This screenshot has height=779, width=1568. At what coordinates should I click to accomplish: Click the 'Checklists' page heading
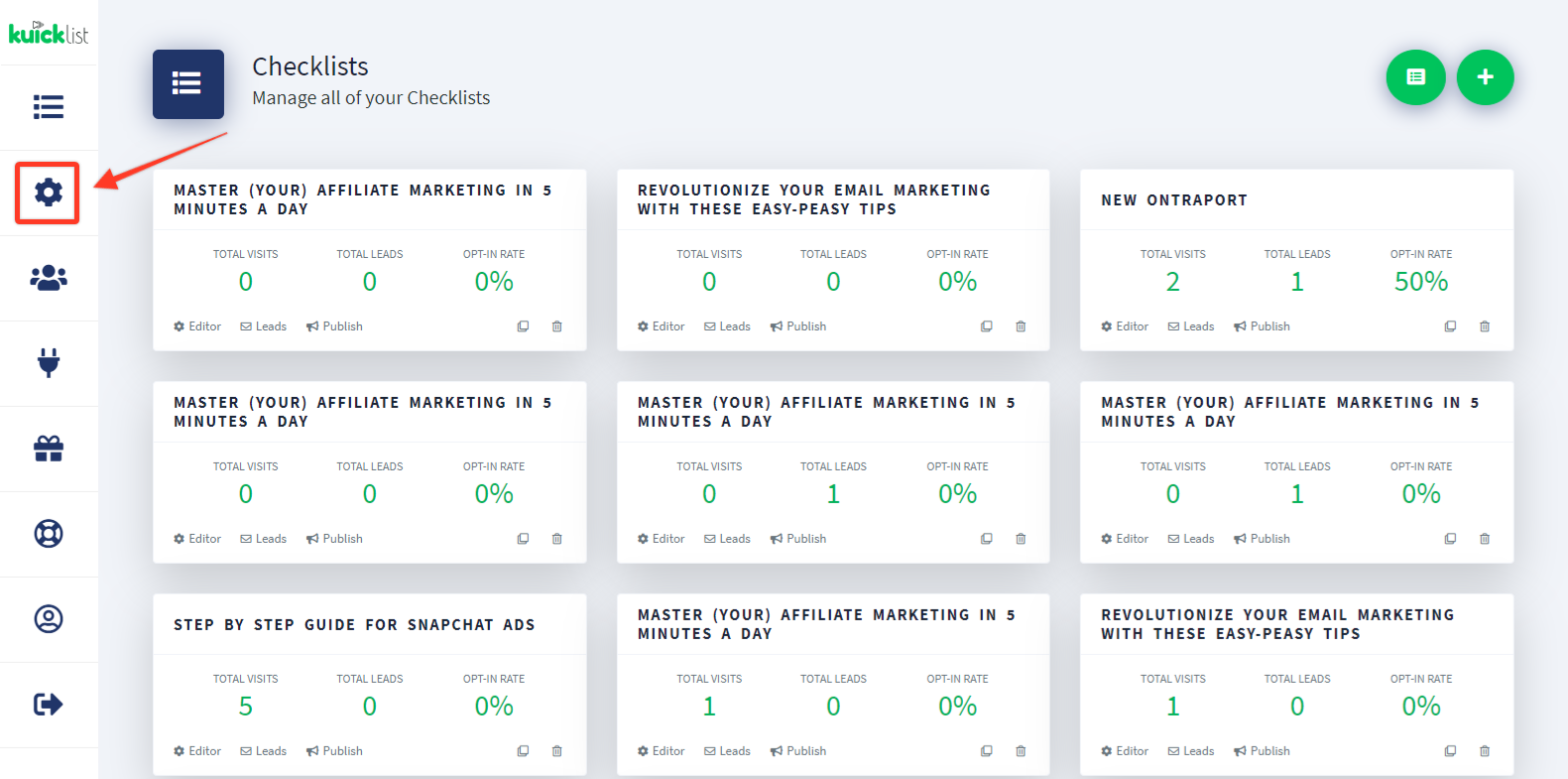click(310, 66)
